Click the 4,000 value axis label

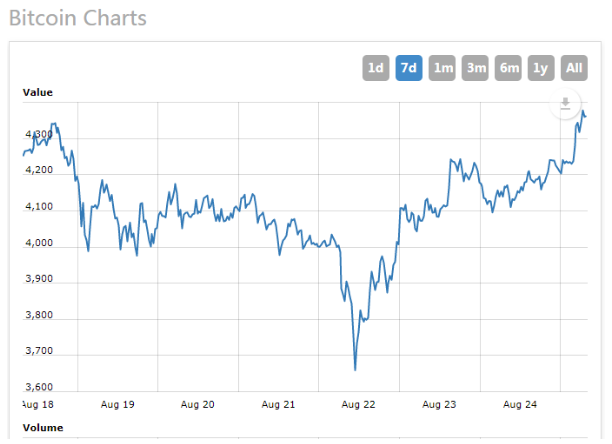point(37,244)
